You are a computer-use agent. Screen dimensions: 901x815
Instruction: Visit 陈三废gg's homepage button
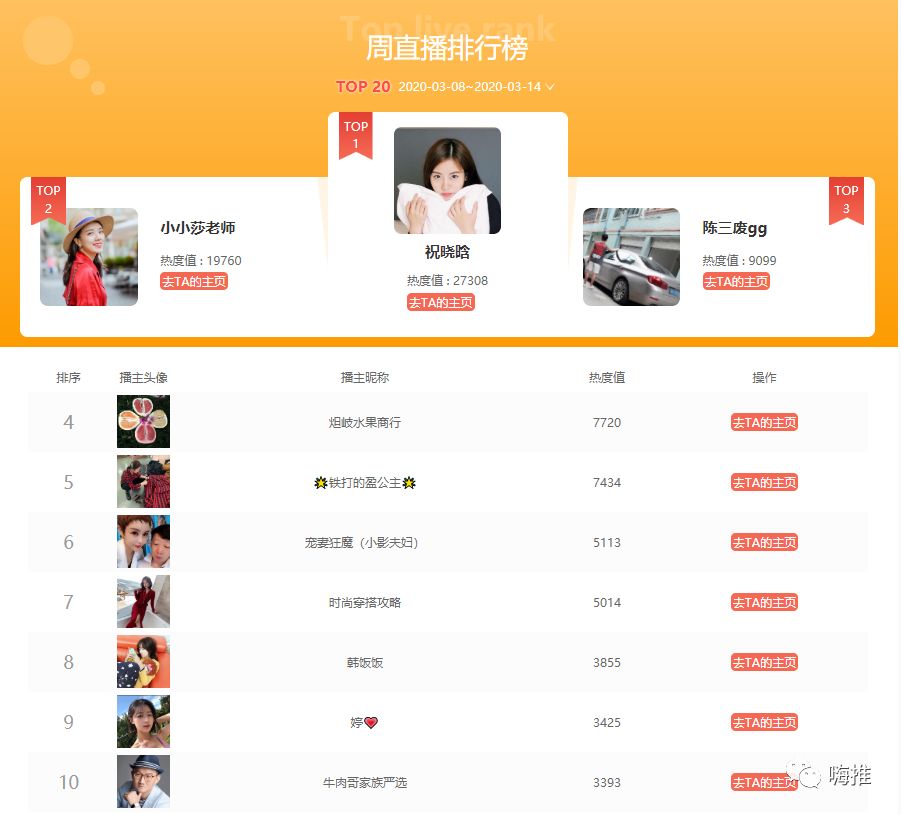pos(736,282)
